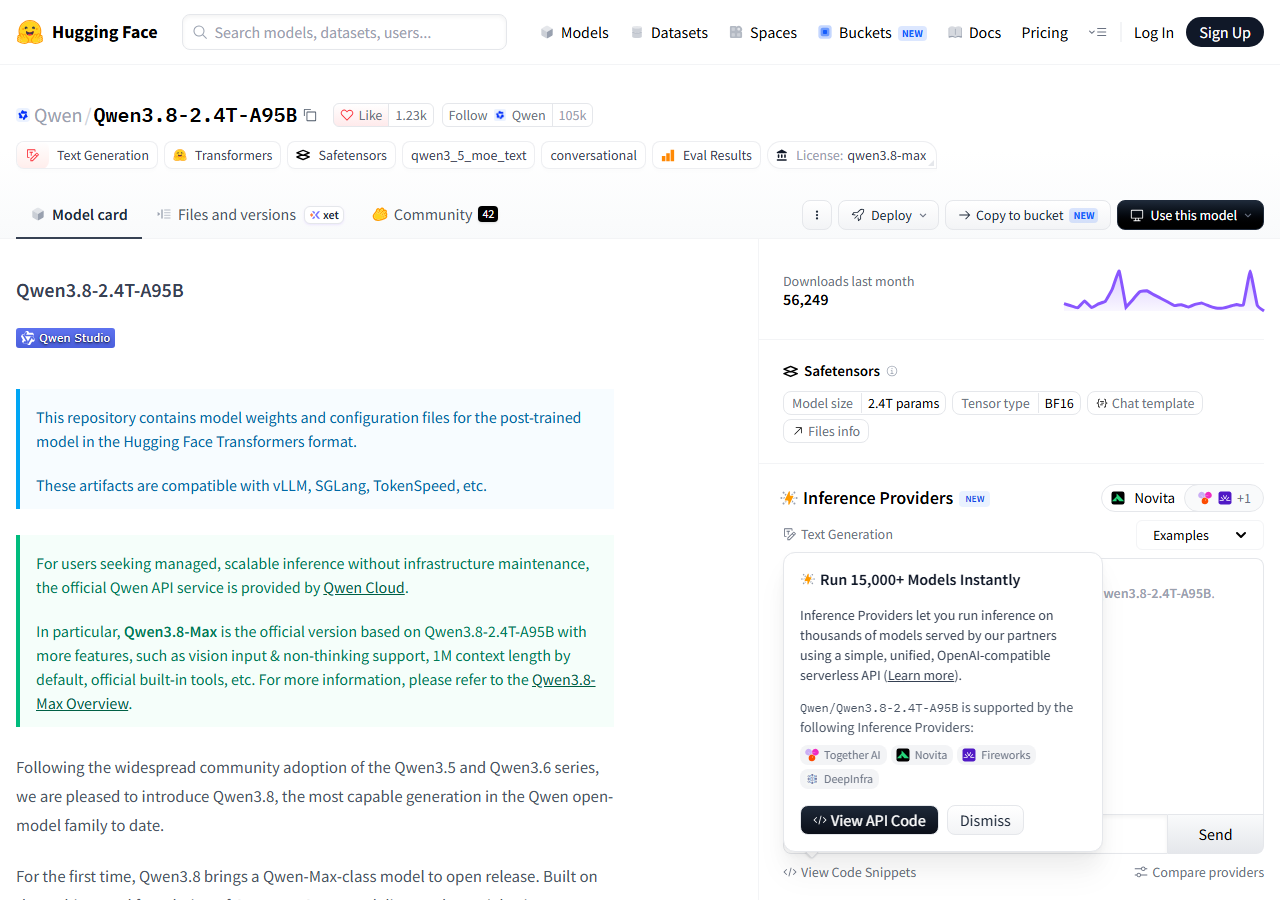Open the Learn more link
The height and width of the screenshot is (900, 1280).
pyautogui.click(x=921, y=675)
